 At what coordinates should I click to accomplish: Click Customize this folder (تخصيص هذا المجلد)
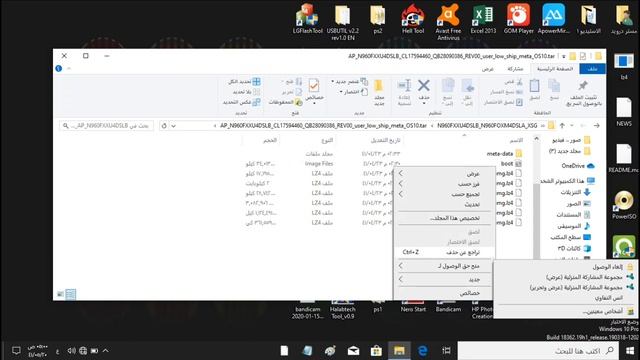click(444, 218)
